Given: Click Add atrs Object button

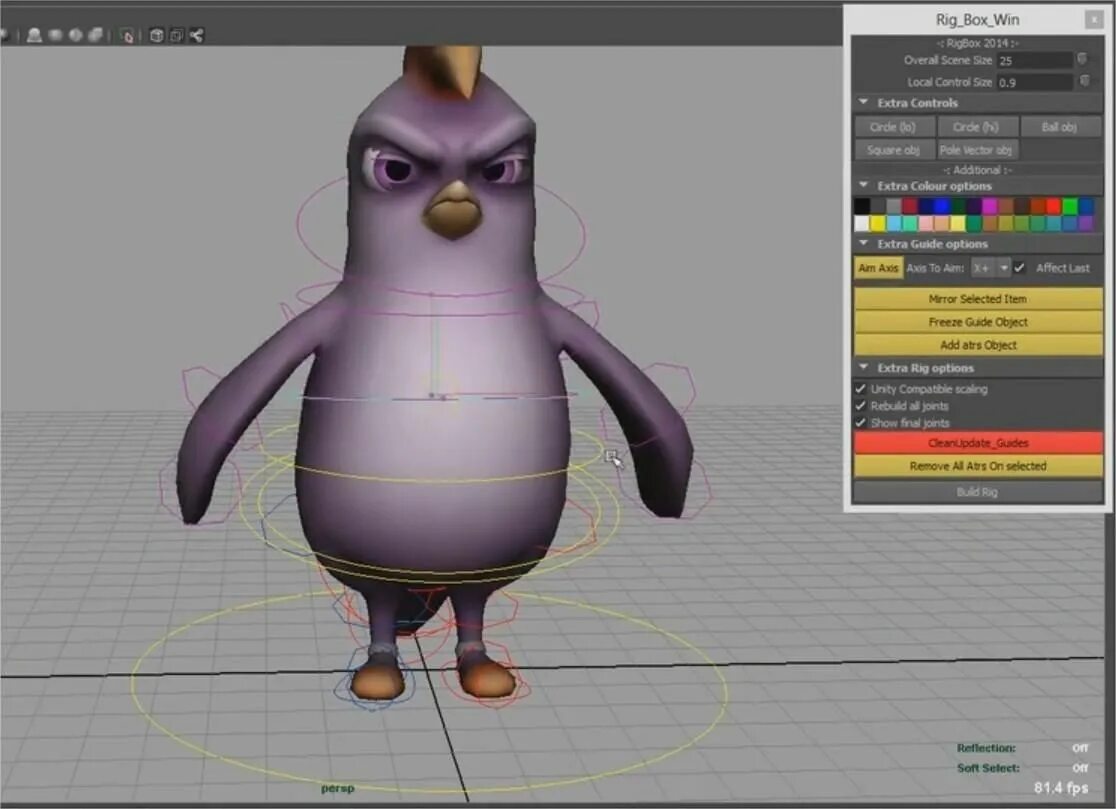Looking at the screenshot, I should click(978, 344).
